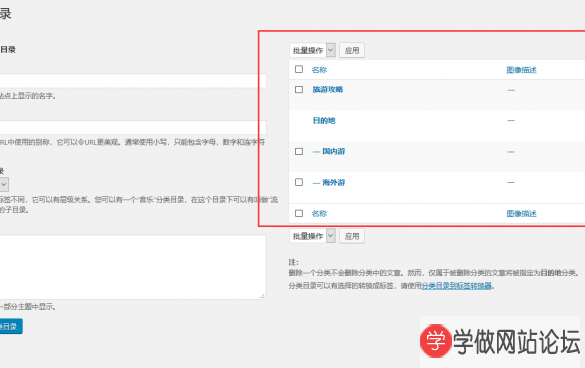Image resolution: width=585 pixels, height=368 pixels.
Task: Select the 国内游 row checkbox
Action: tap(299, 152)
